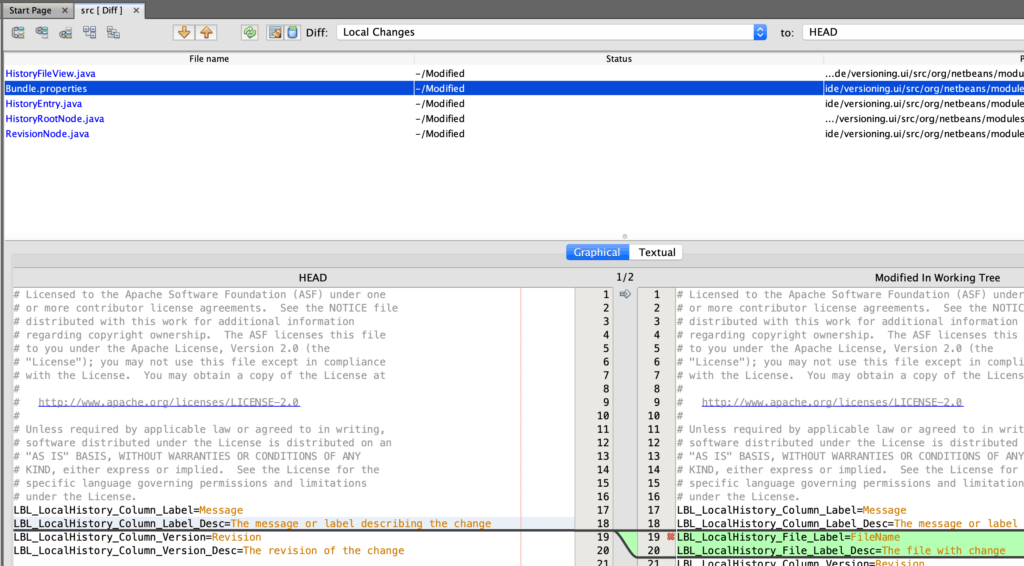Switch to the Start Page tab
The image size is (1024, 566).
pyautogui.click(x=31, y=10)
